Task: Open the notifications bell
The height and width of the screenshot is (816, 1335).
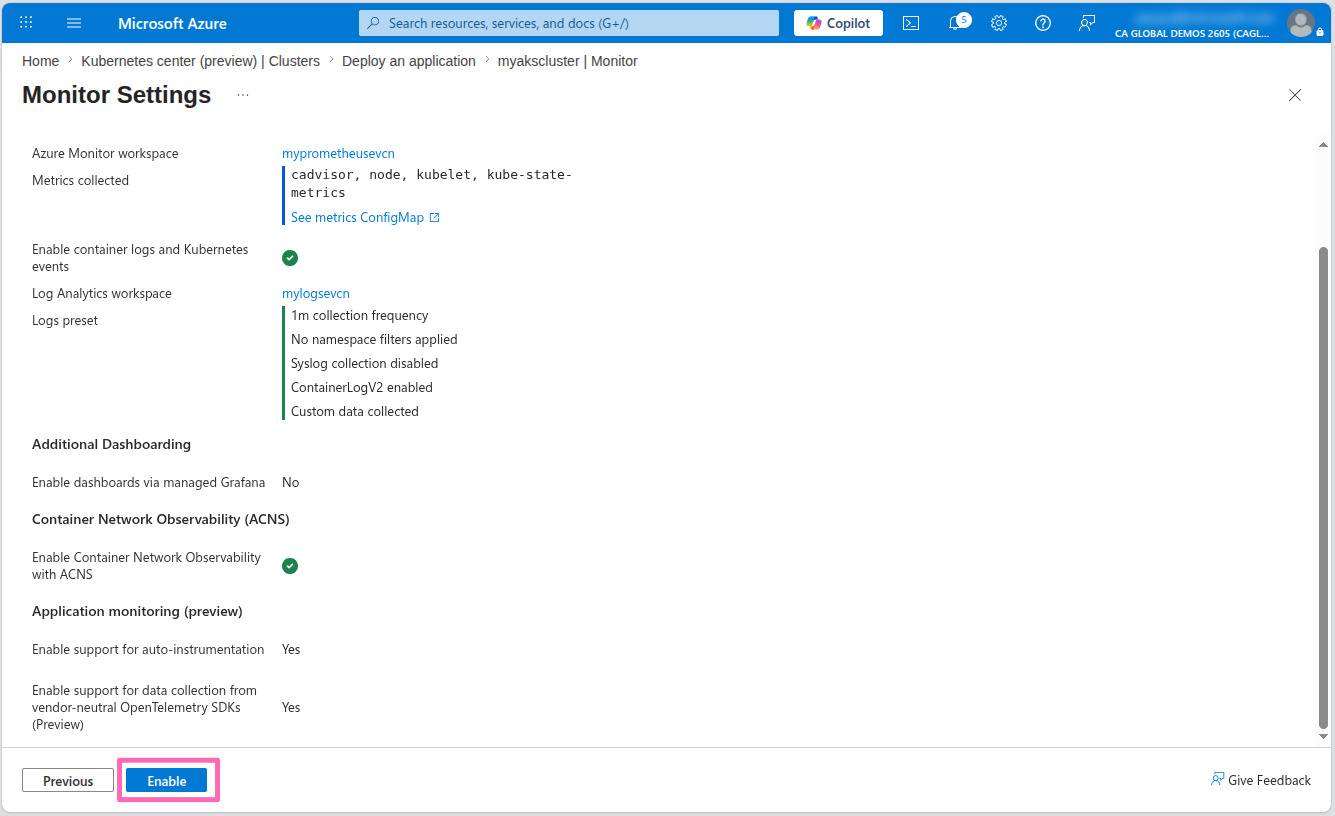Action: pyautogui.click(x=955, y=23)
